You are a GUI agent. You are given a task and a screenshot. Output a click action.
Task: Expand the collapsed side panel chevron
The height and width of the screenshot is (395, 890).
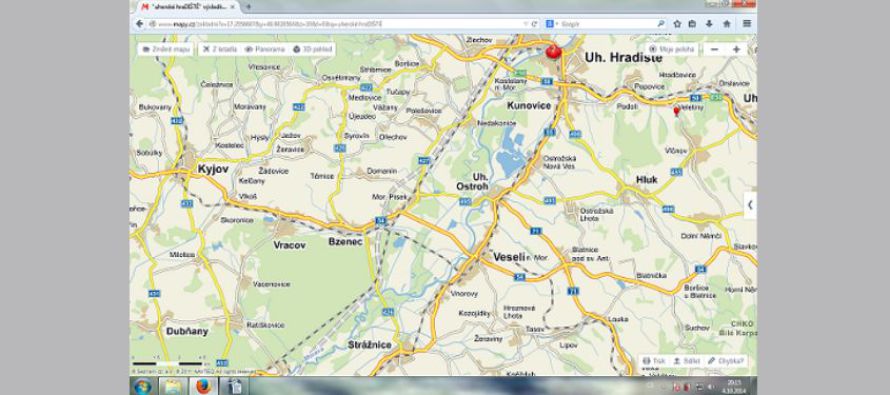point(750,205)
